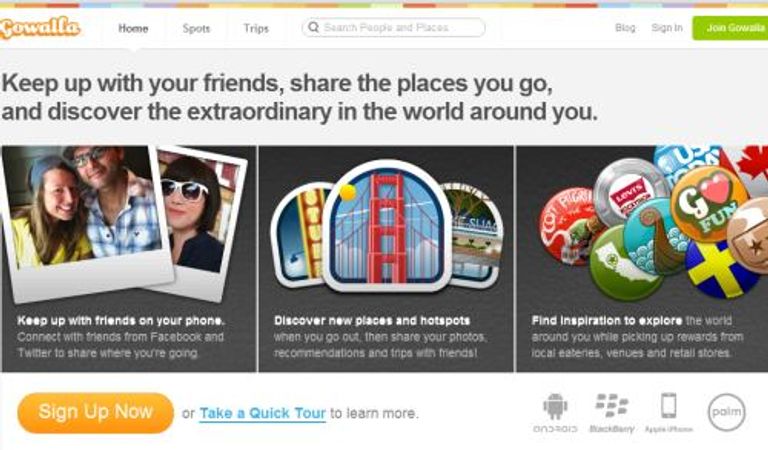Select the Apple iPhone icon

point(669,413)
